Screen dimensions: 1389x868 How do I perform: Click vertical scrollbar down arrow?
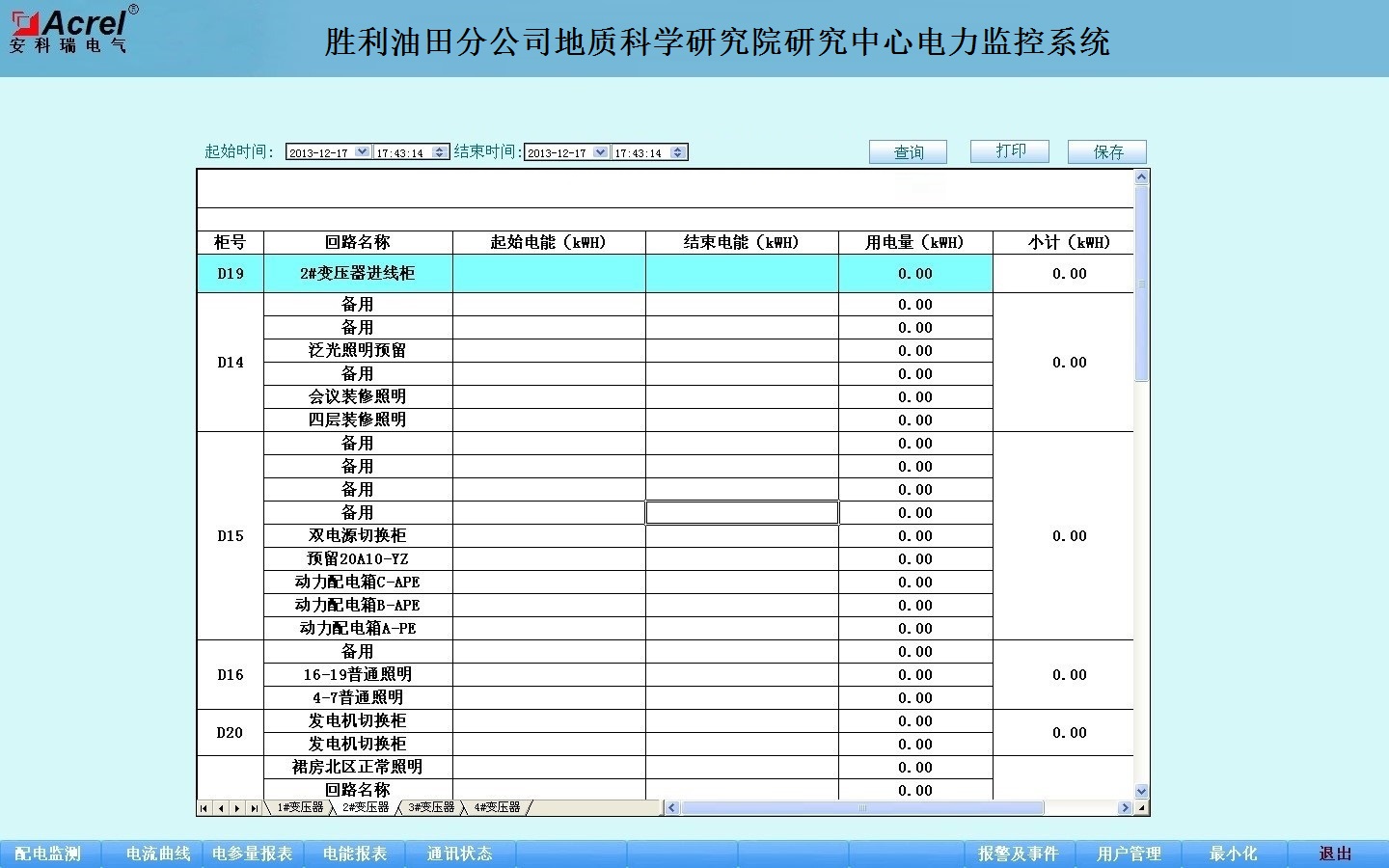tap(1142, 791)
